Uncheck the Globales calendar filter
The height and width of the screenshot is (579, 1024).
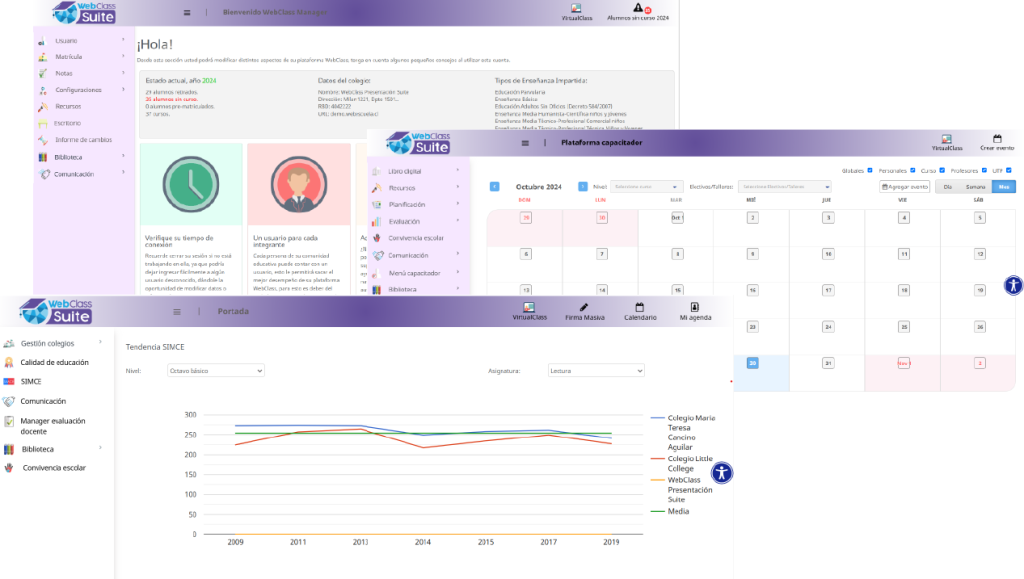click(x=870, y=170)
